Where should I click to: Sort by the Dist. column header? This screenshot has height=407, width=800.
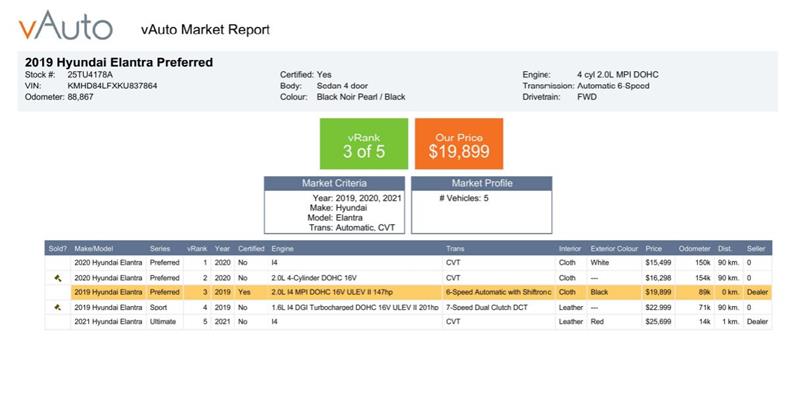pos(724,248)
